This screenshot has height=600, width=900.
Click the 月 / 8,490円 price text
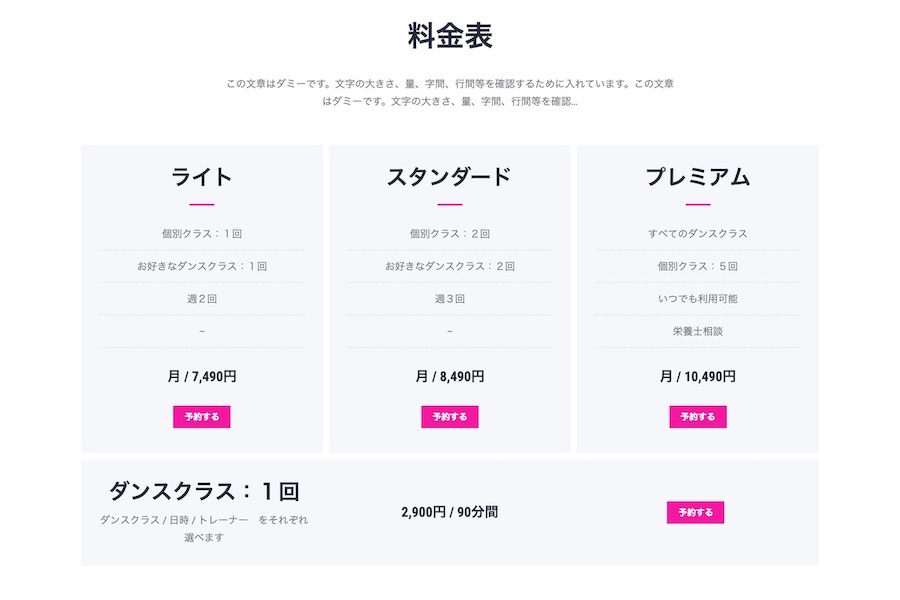tap(451, 377)
